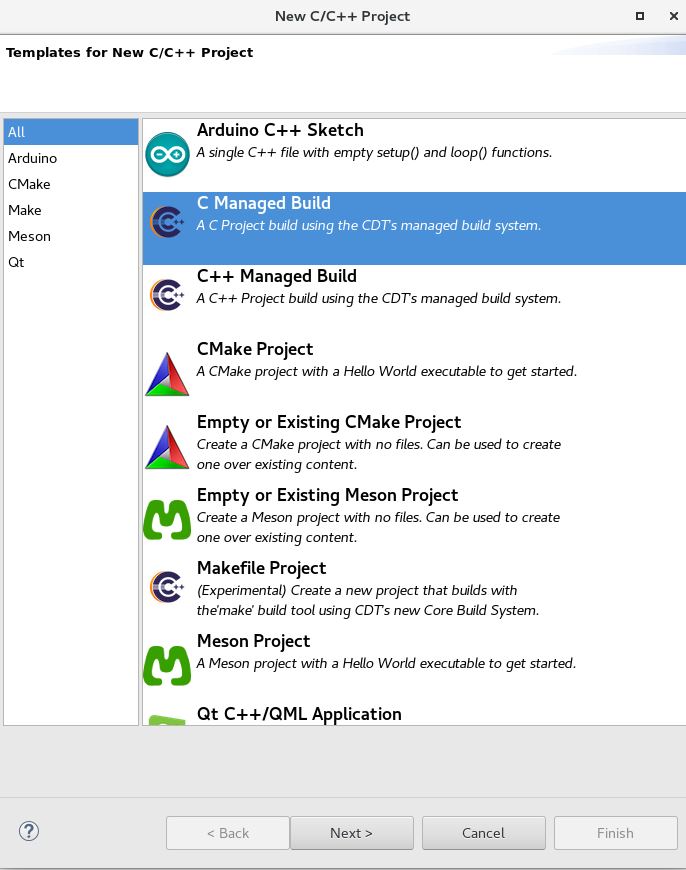The width and height of the screenshot is (686, 870).
Task: Pick Empty or Existing Meson Project title
Action: (x=327, y=495)
